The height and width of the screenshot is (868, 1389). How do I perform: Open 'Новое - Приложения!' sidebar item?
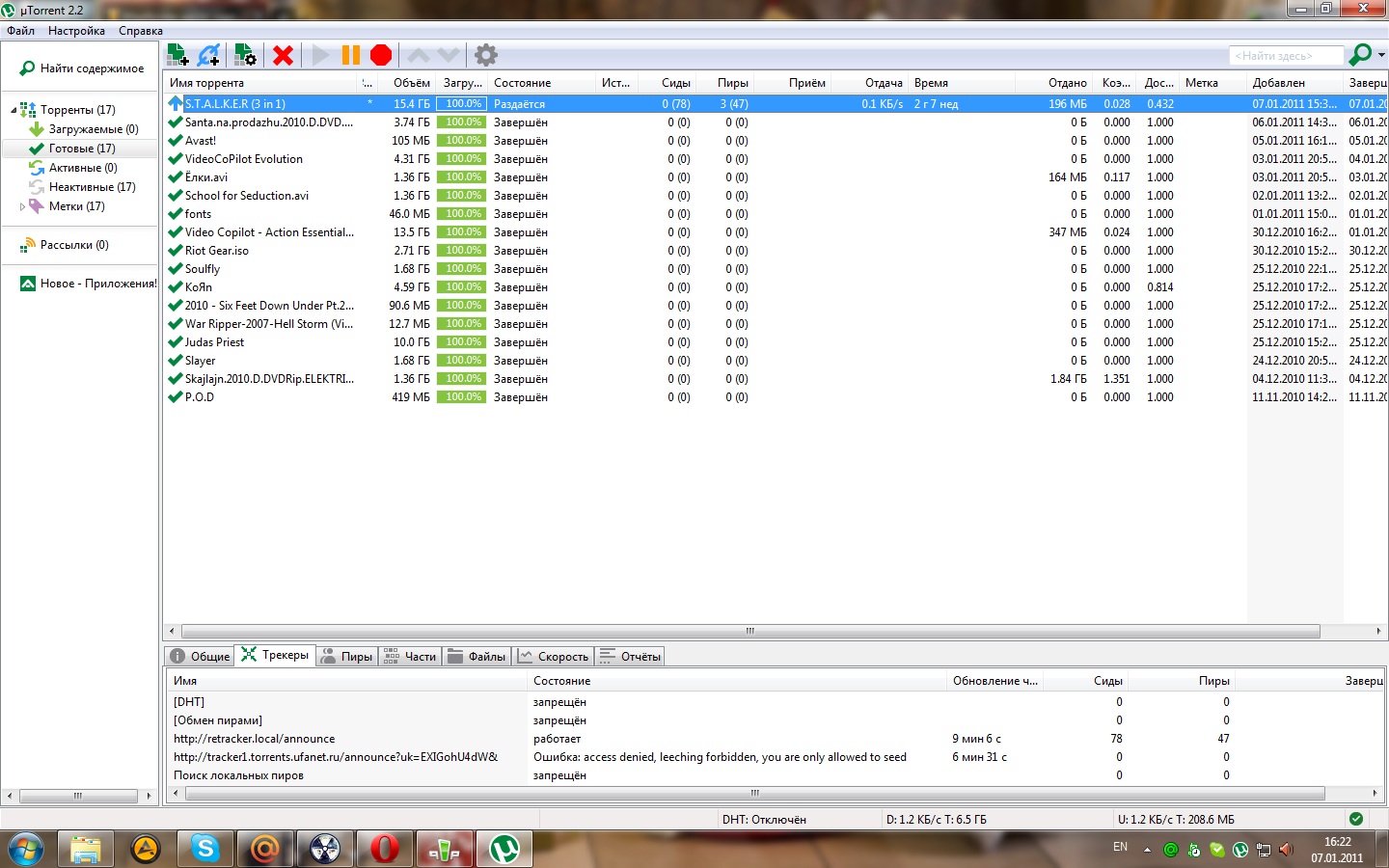click(87, 284)
